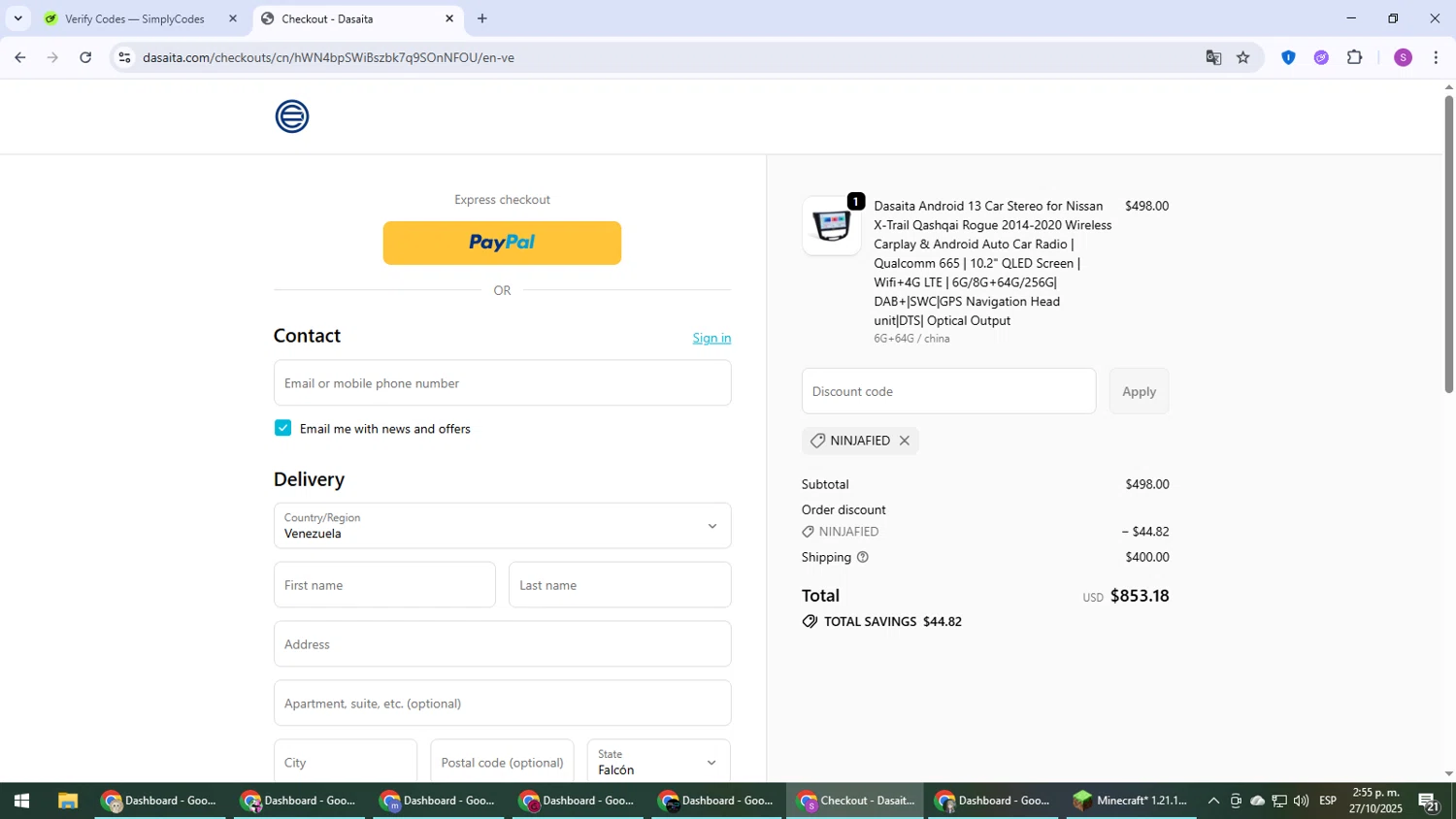Click the Sign in link
Image resolution: width=1456 pixels, height=819 pixels.
pos(711,338)
